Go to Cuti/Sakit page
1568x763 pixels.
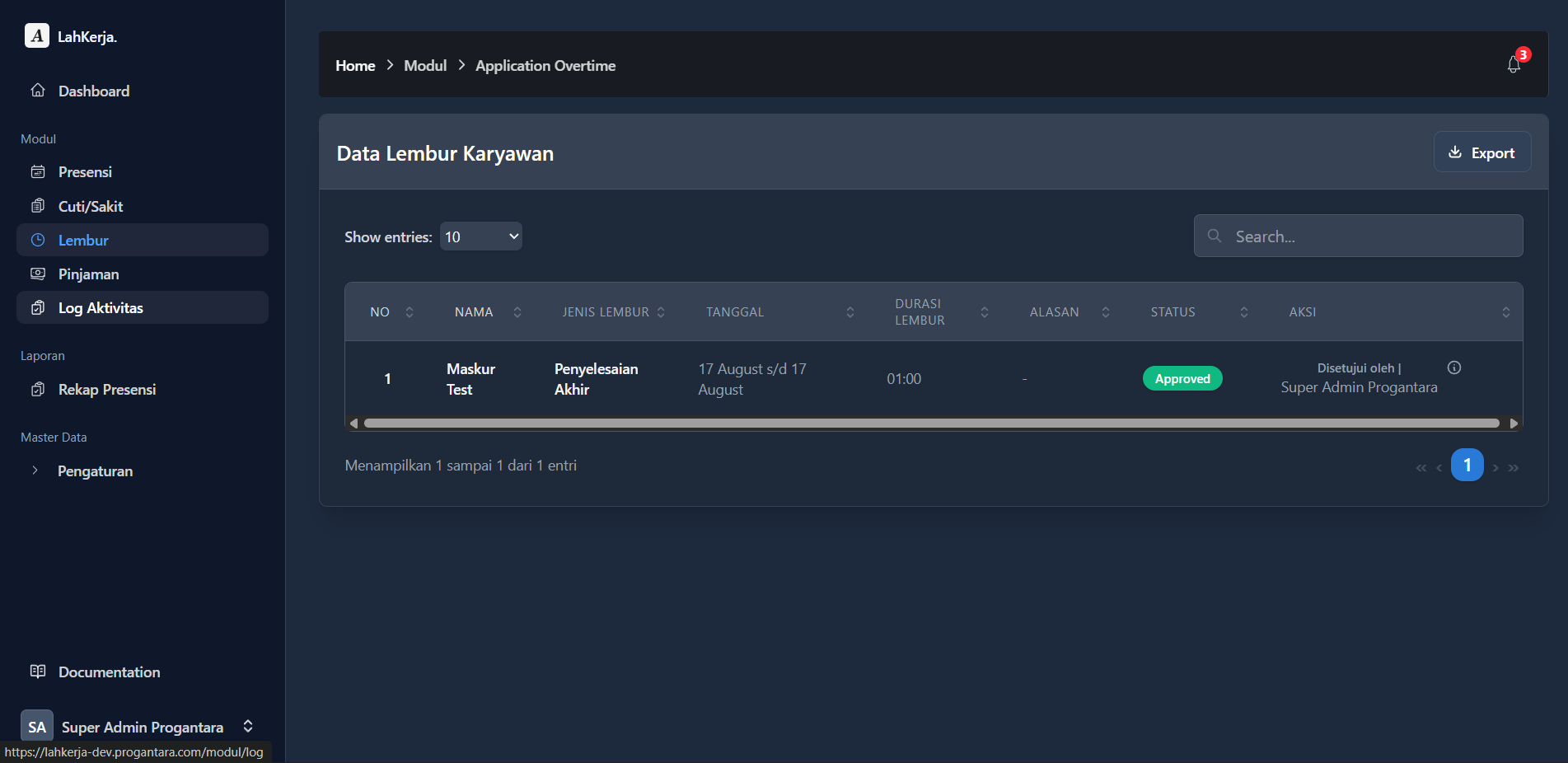[91, 206]
